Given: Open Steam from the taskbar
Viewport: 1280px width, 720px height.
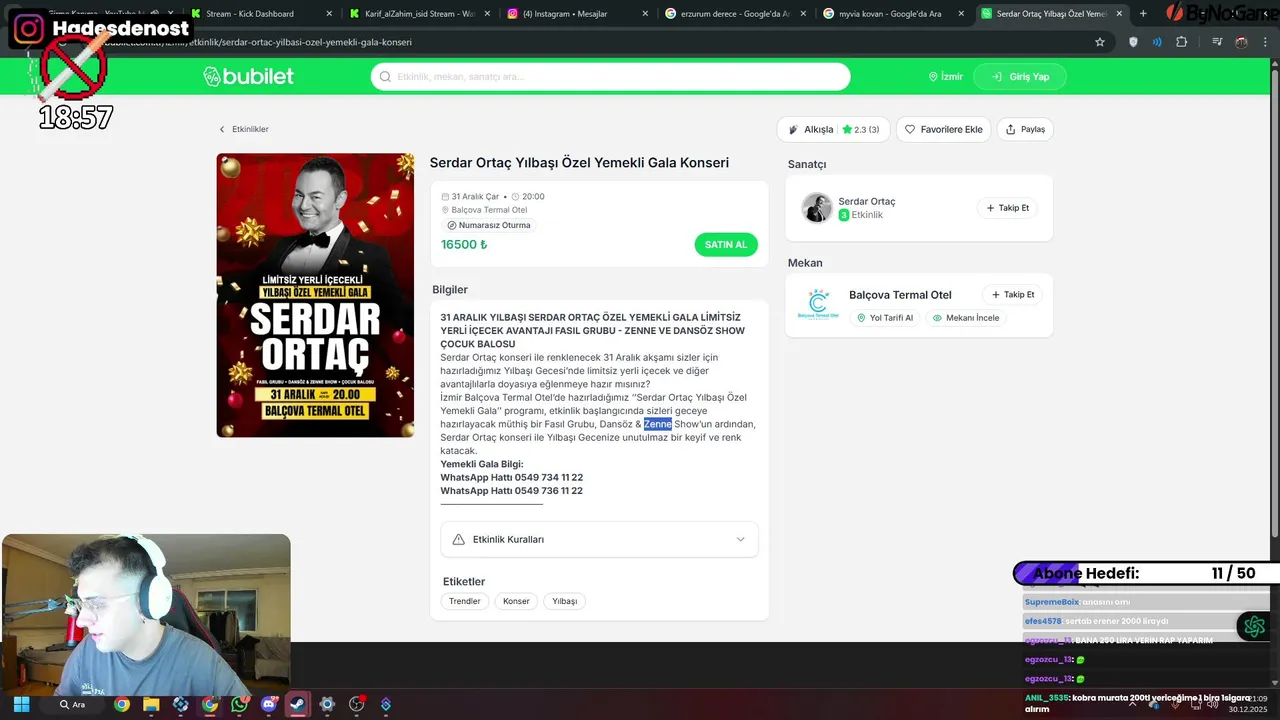Looking at the screenshot, I should pos(297,704).
